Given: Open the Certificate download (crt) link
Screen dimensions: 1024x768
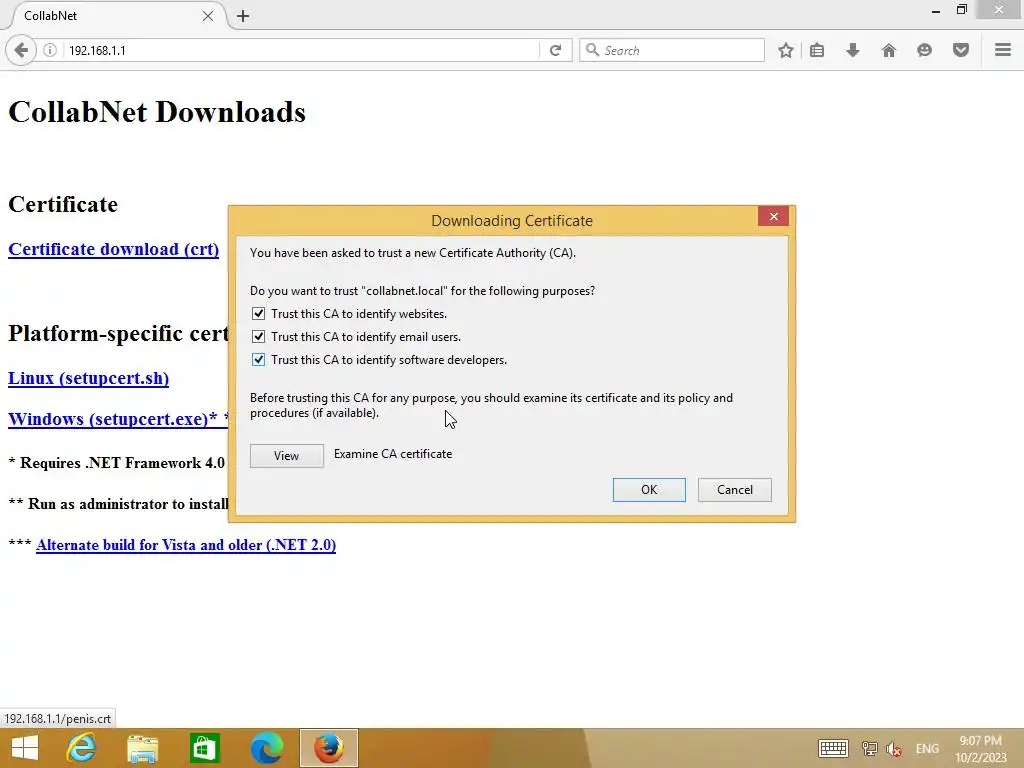Looking at the screenshot, I should [x=114, y=249].
